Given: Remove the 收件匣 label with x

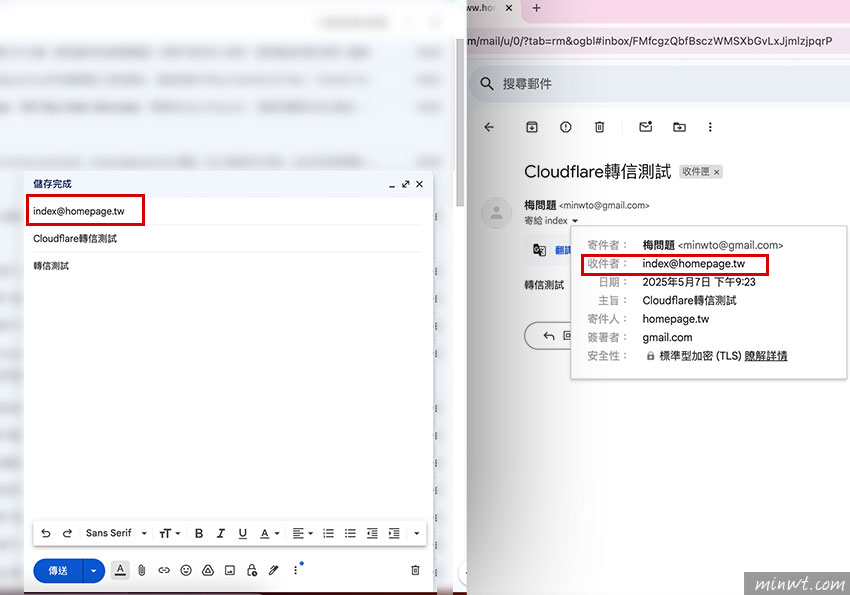Looking at the screenshot, I should click(717, 172).
